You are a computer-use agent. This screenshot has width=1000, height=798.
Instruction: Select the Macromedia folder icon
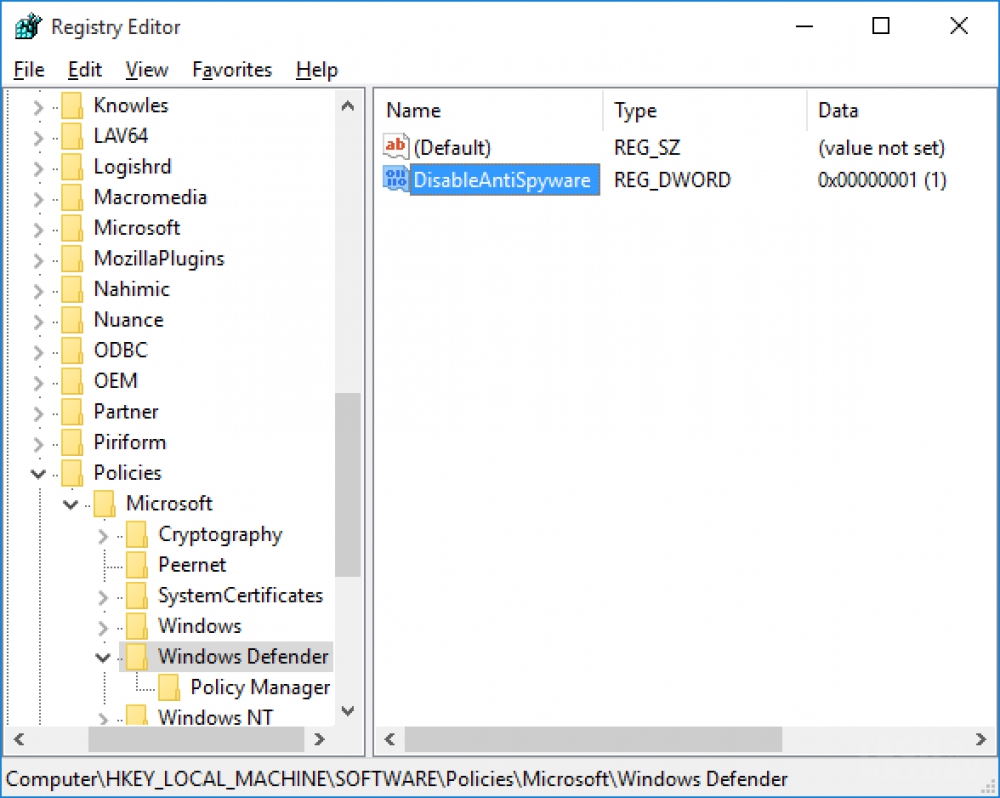[72, 197]
